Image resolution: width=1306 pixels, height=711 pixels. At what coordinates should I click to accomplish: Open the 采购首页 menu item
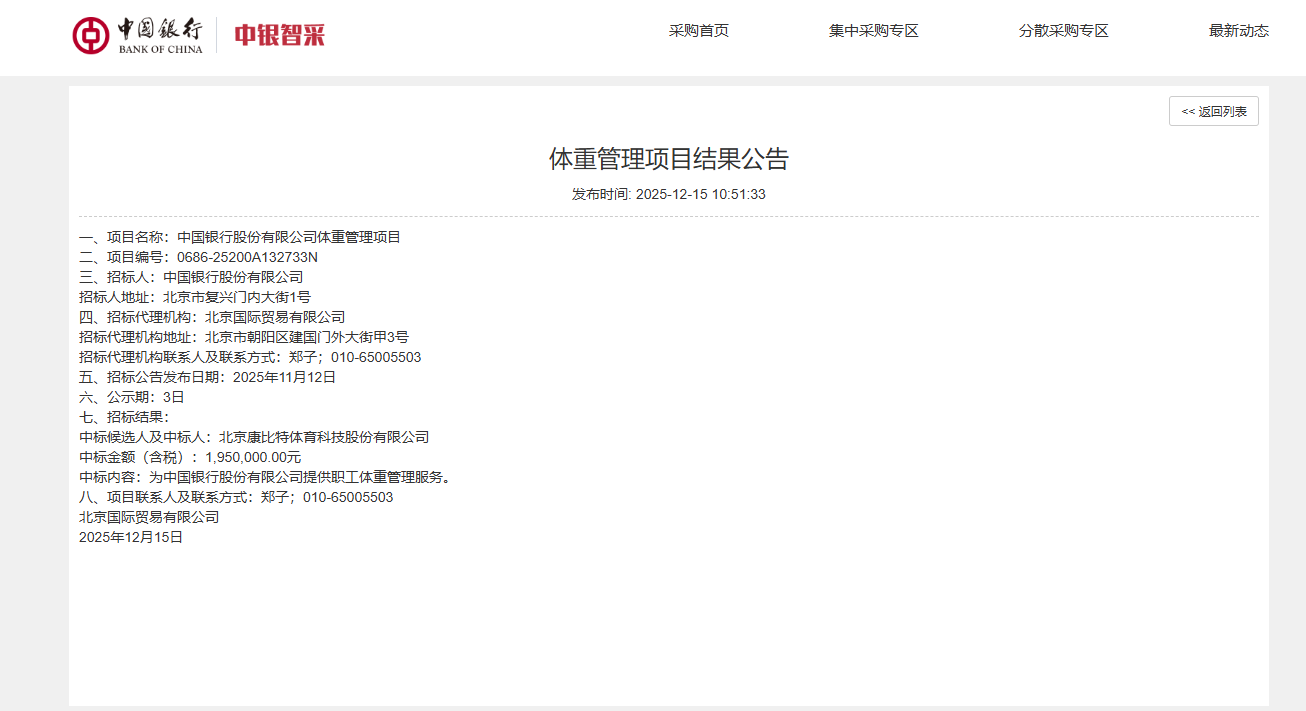(699, 31)
